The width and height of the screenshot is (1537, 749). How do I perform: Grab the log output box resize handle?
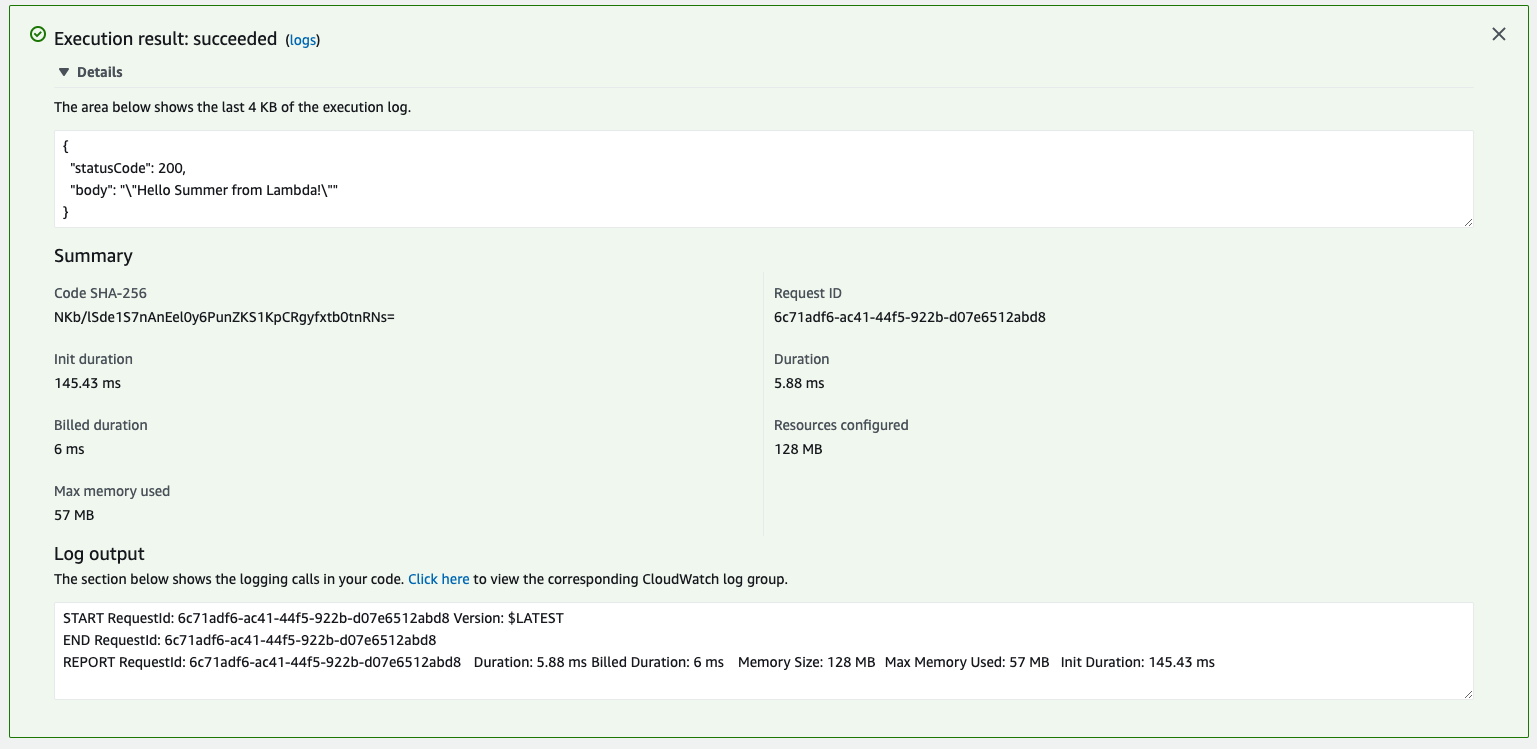click(1467, 693)
